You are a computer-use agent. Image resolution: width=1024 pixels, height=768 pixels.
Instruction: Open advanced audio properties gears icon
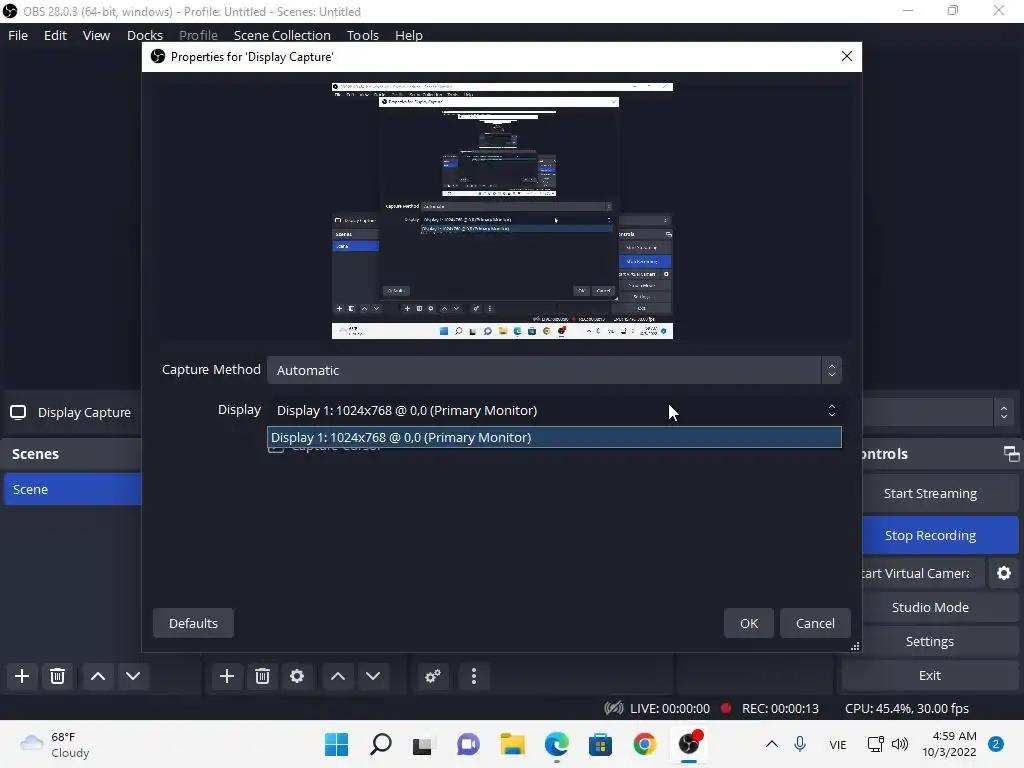(433, 676)
